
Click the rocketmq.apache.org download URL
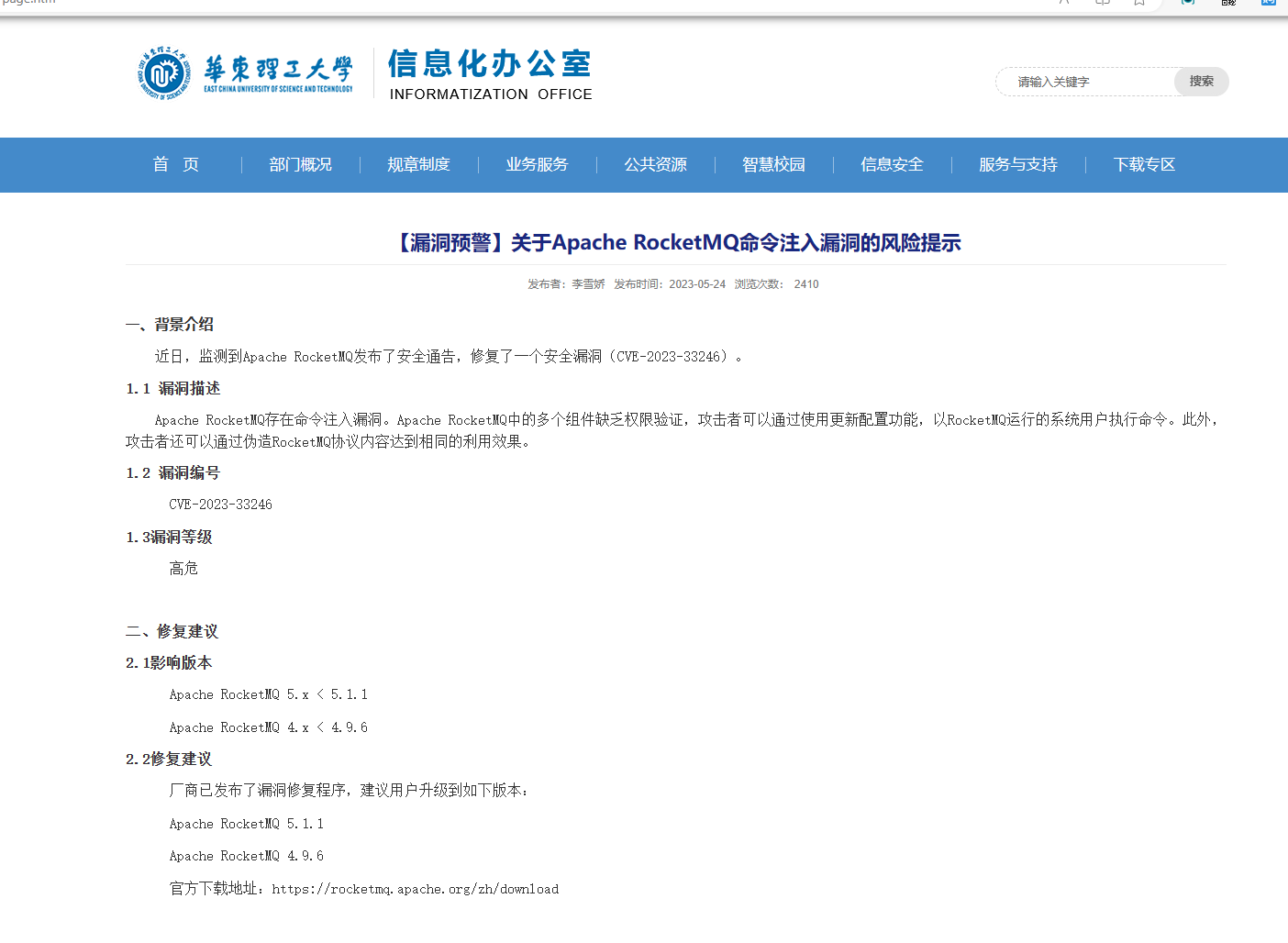click(x=416, y=889)
